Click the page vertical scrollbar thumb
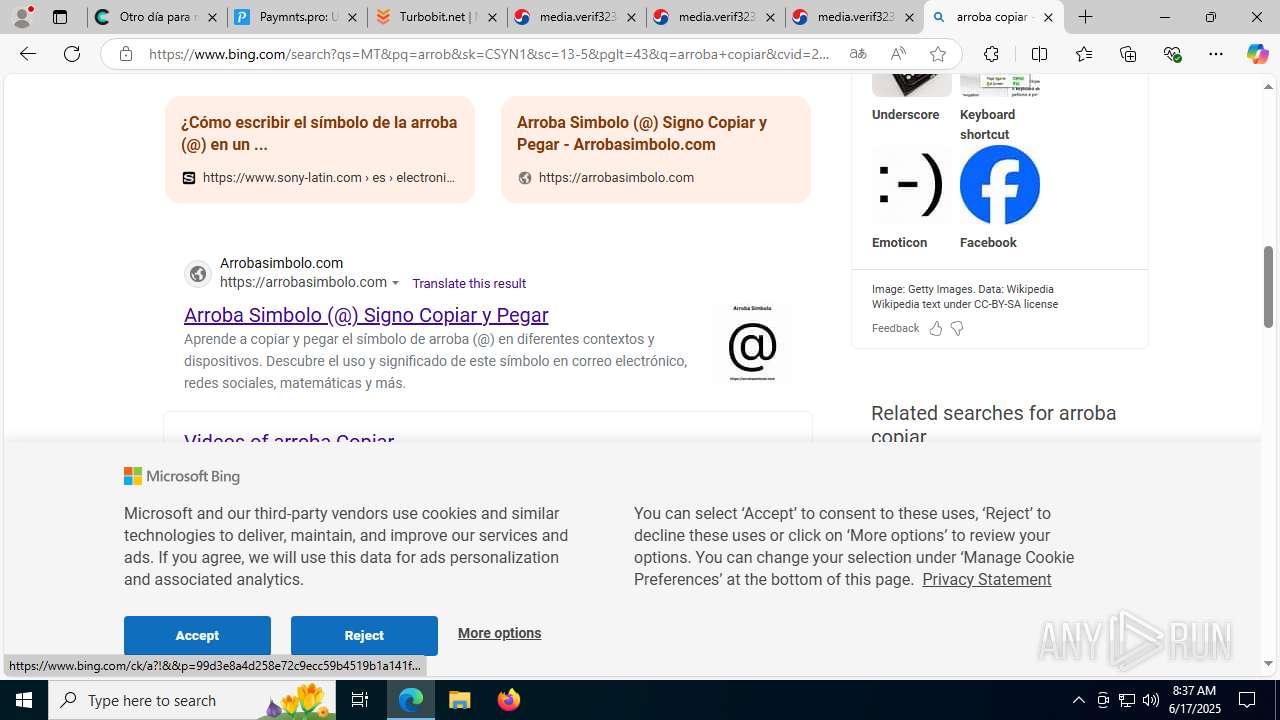 coord(1269,287)
